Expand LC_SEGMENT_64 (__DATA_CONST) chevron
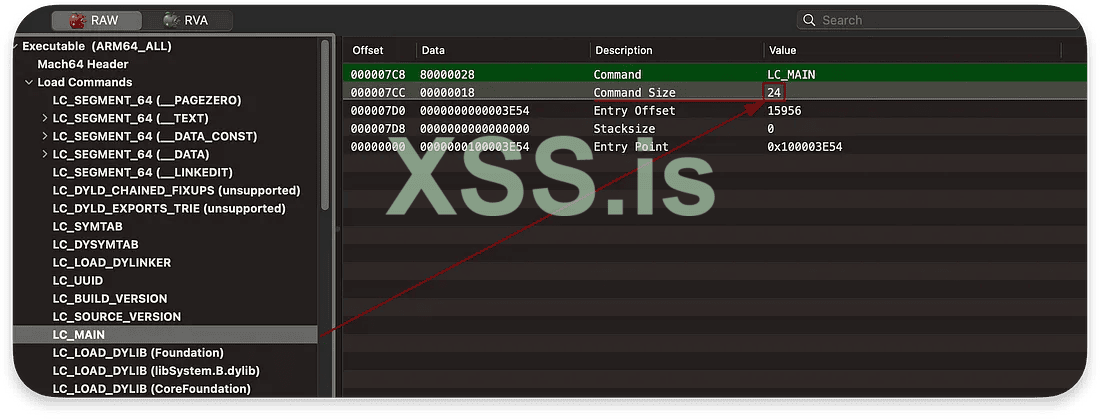 [45, 136]
